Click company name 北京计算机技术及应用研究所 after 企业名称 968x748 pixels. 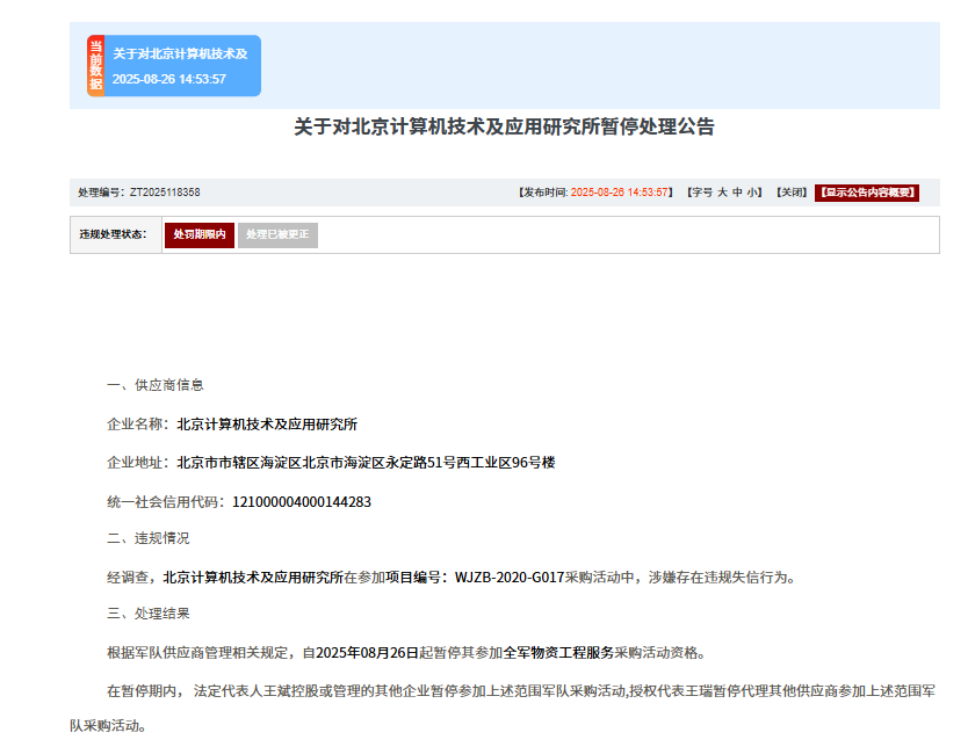(267, 424)
